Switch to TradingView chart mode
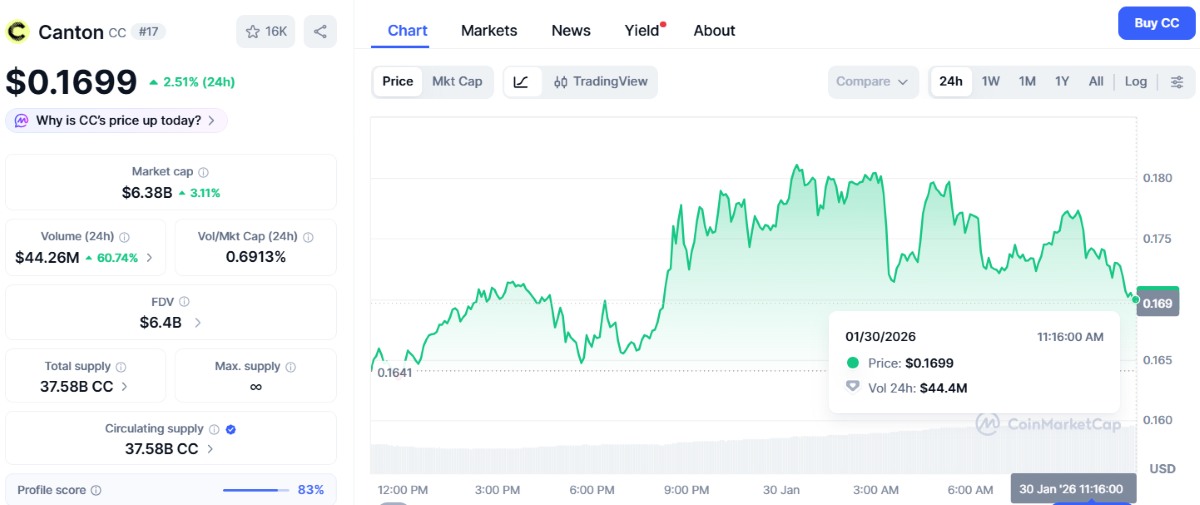 pos(600,82)
